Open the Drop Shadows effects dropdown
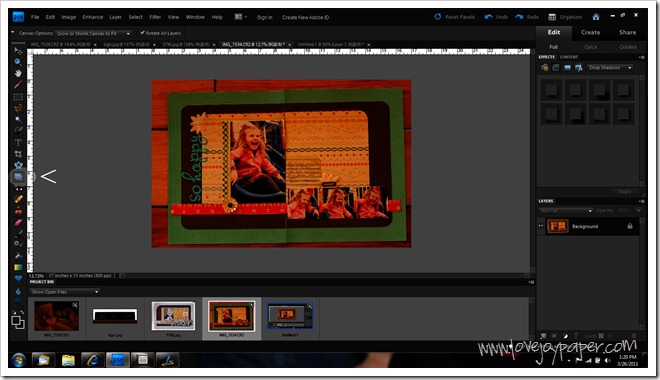660x380 pixels. pyautogui.click(x=610, y=68)
